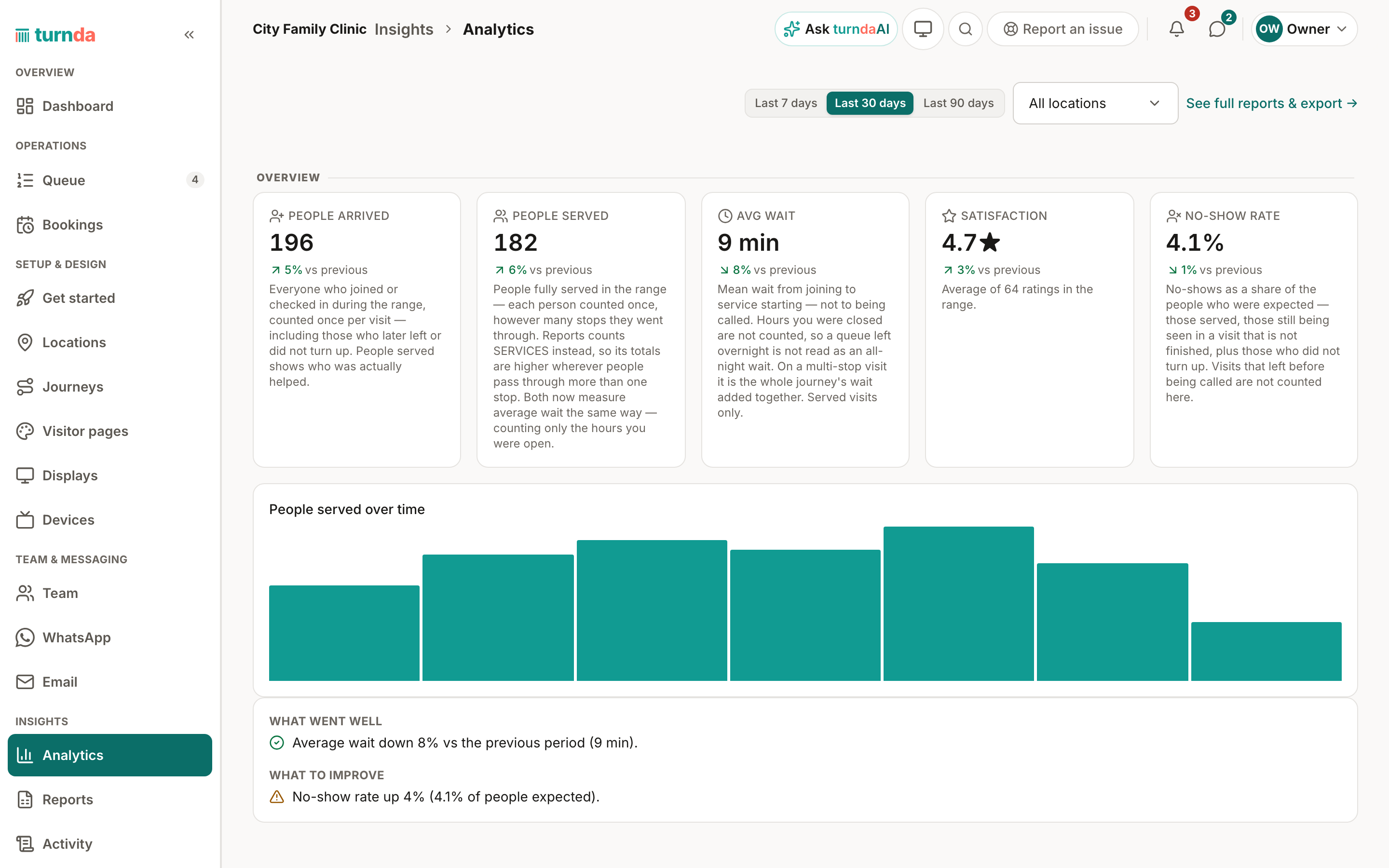1389x868 pixels.
Task: Open Reports in the sidebar
Action: pos(109,800)
